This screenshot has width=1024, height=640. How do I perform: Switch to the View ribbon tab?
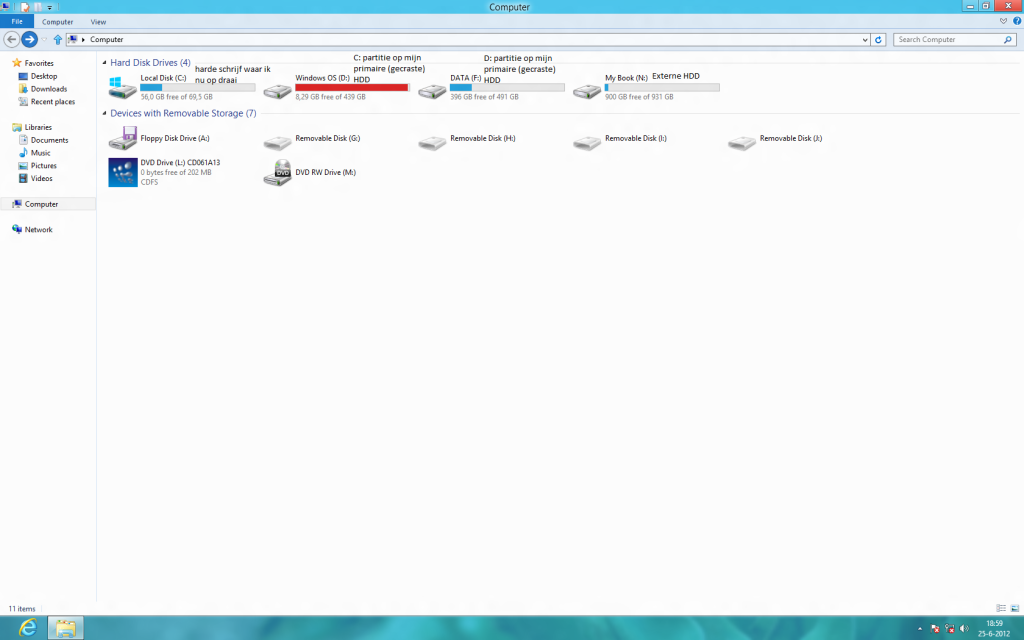point(98,21)
